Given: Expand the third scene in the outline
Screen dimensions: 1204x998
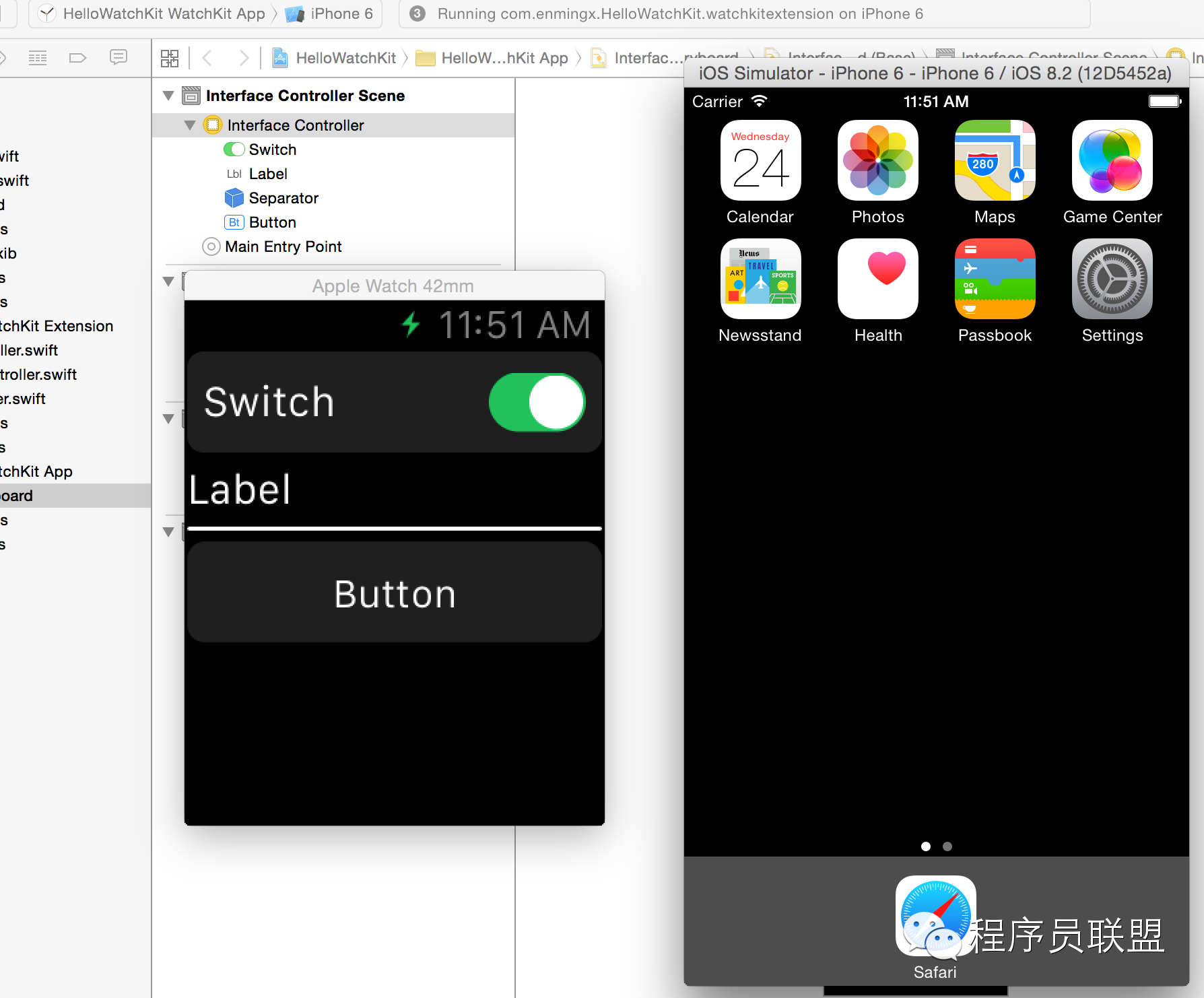Looking at the screenshot, I should 168,419.
